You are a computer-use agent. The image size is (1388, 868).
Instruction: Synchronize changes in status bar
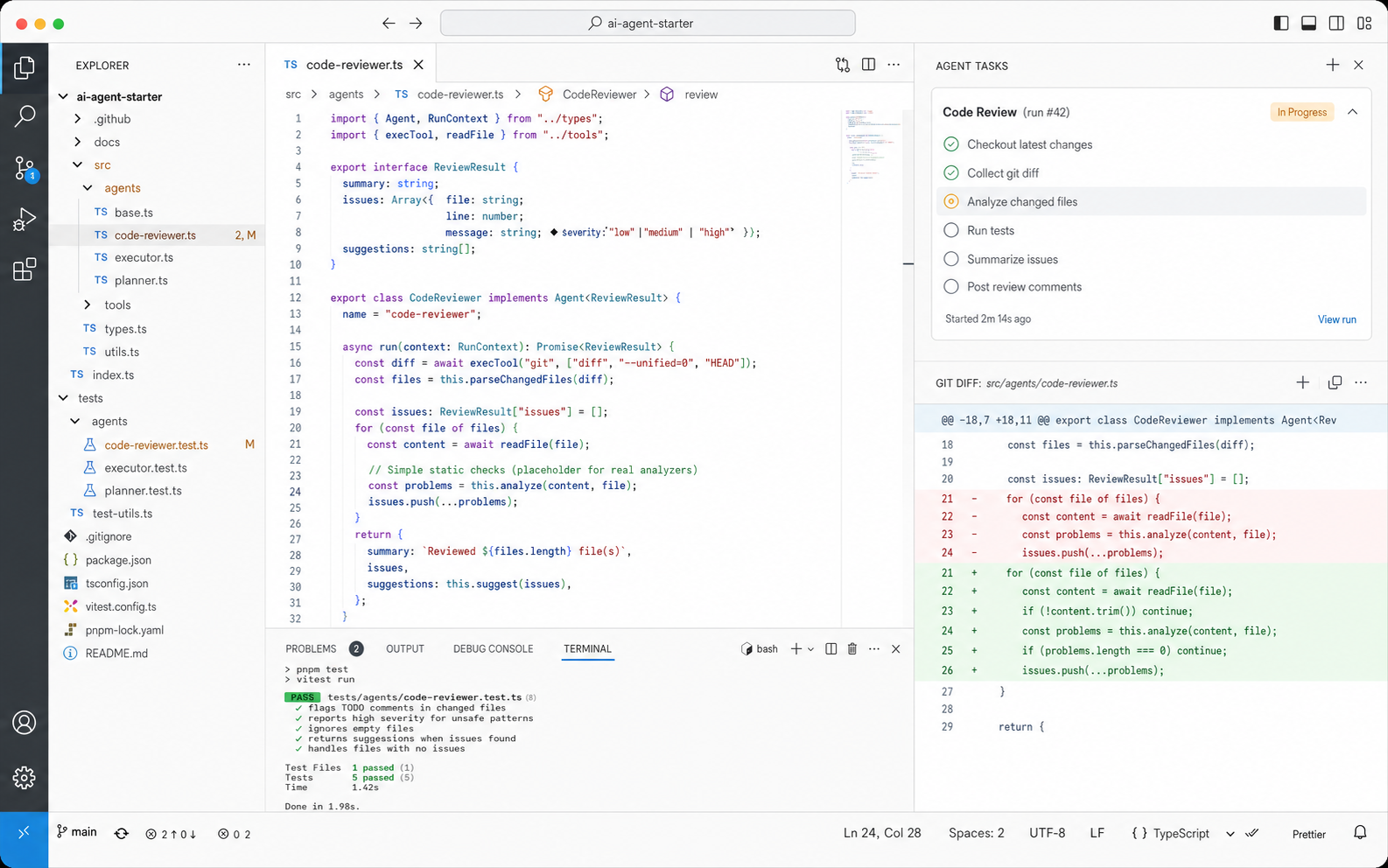(122, 834)
